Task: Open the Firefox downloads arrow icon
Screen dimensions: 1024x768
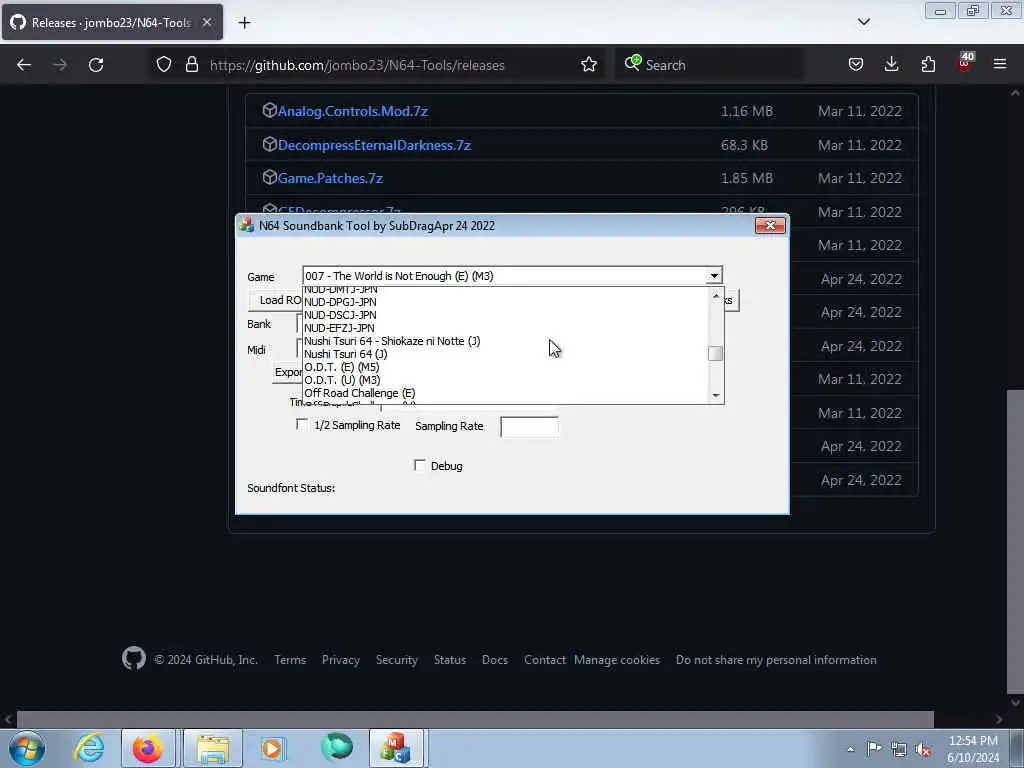Action: pyautogui.click(x=891, y=65)
